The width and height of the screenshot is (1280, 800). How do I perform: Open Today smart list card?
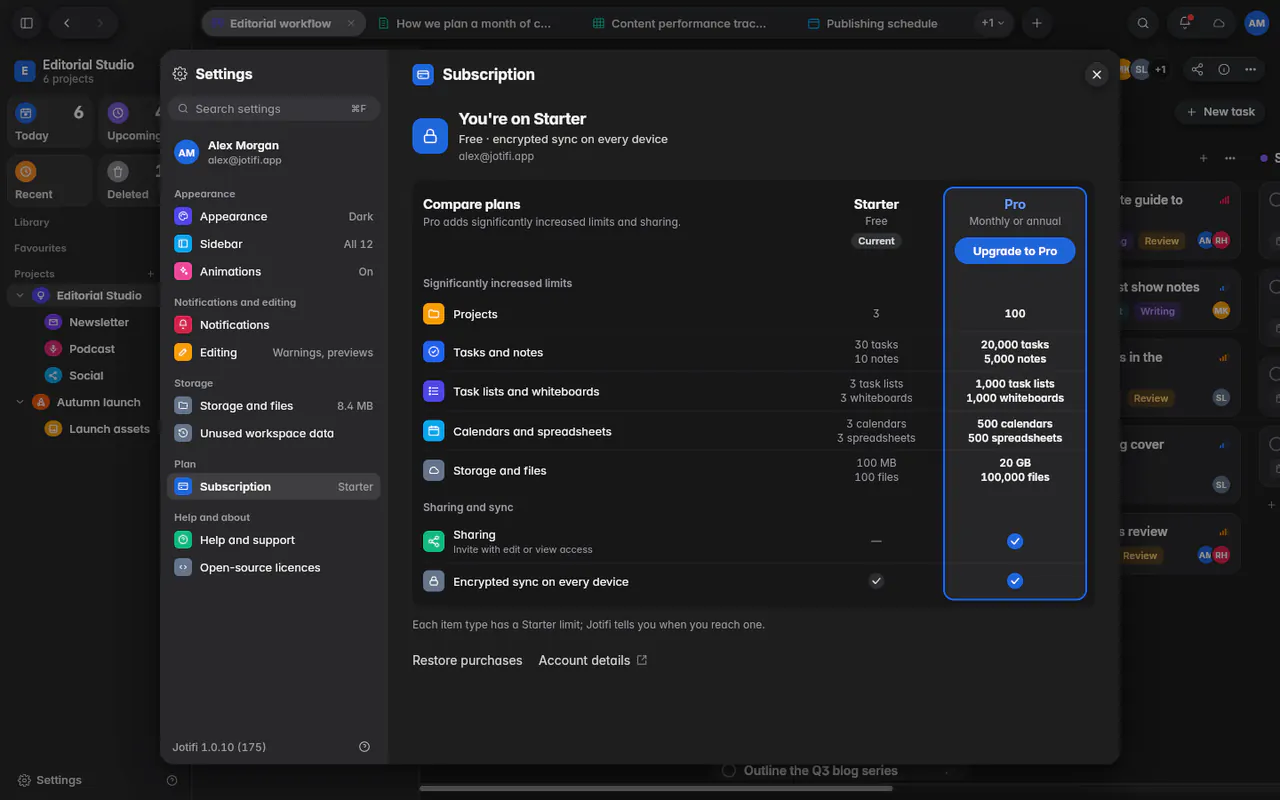(x=49, y=122)
